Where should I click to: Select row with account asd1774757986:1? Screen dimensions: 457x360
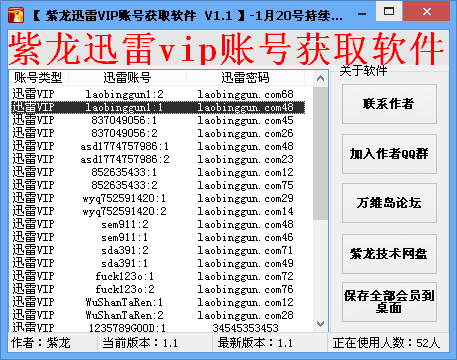pos(158,146)
